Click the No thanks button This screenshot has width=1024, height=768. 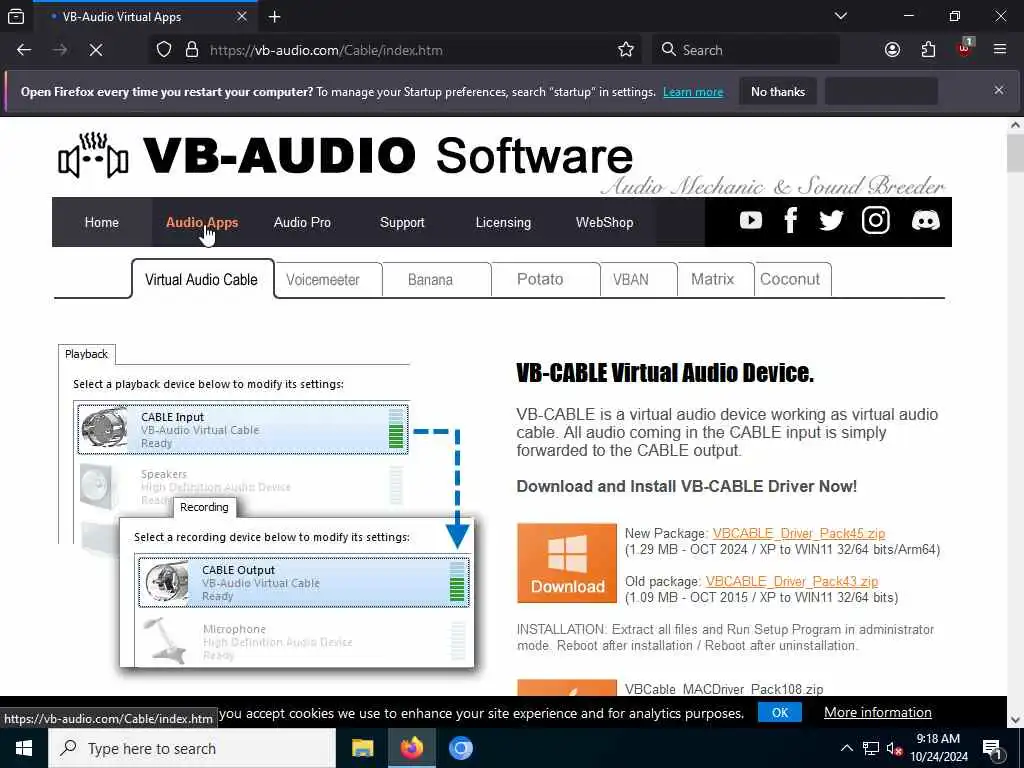(x=778, y=91)
